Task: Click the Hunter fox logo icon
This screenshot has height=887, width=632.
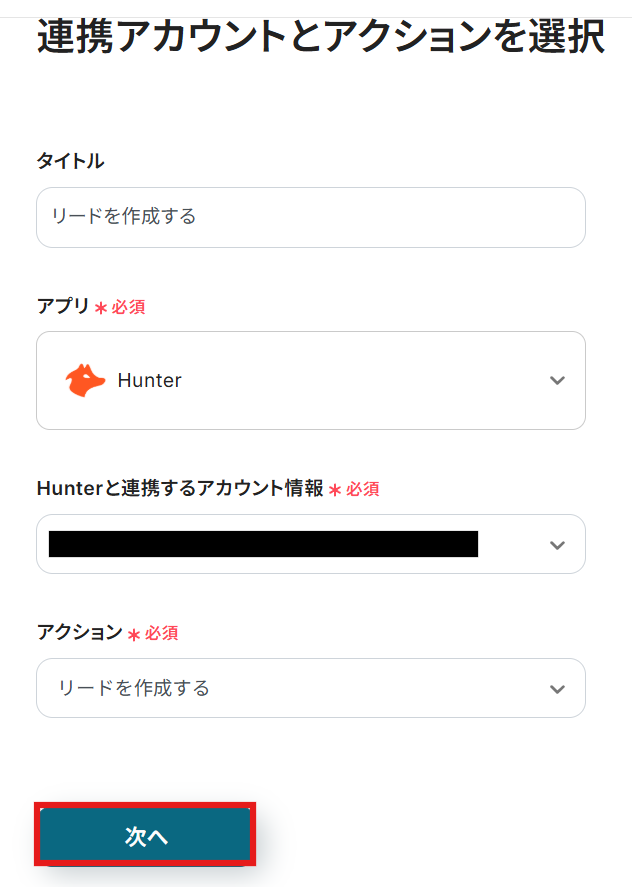Action: coord(85,380)
